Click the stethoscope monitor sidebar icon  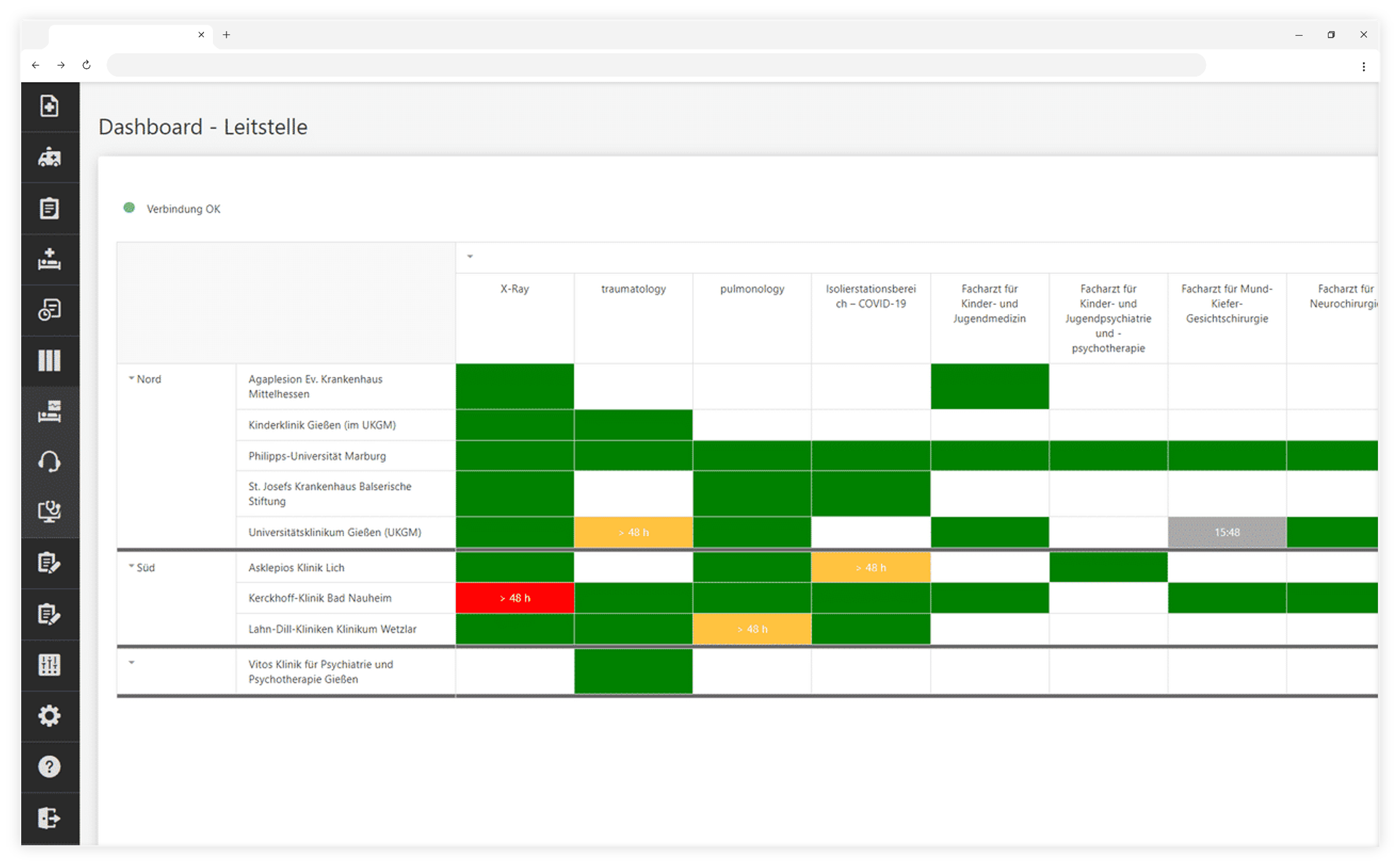pos(49,511)
